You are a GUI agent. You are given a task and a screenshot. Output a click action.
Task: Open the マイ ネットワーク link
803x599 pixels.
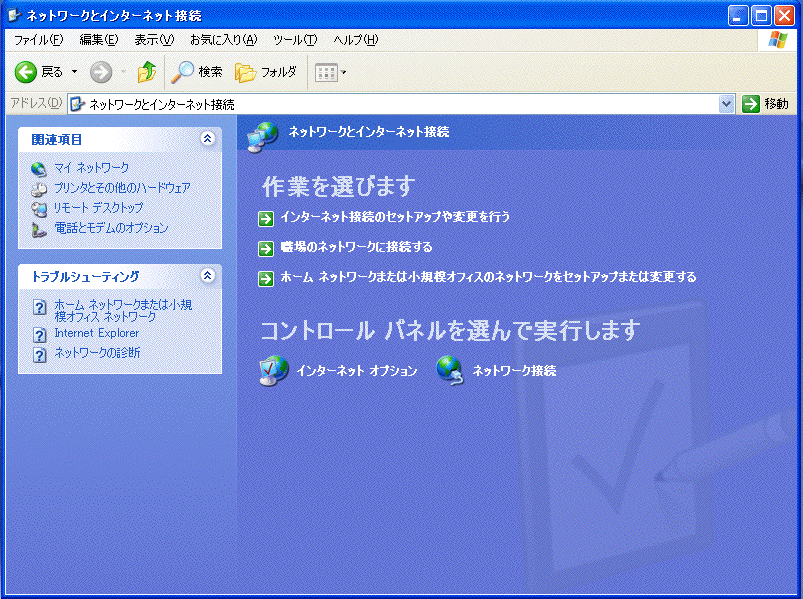coord(92,167)
